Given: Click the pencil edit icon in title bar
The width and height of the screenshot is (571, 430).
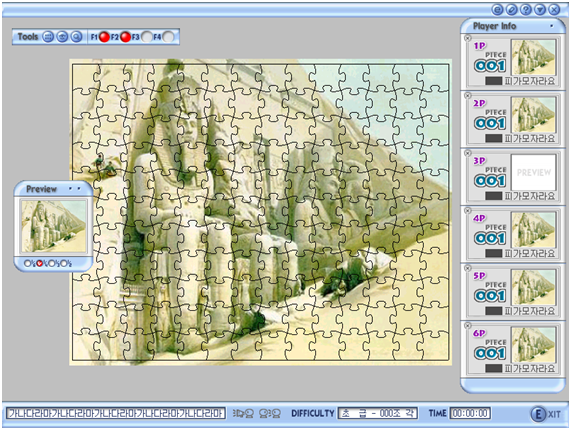Looking at the screenshot, I should coord(511,9).
